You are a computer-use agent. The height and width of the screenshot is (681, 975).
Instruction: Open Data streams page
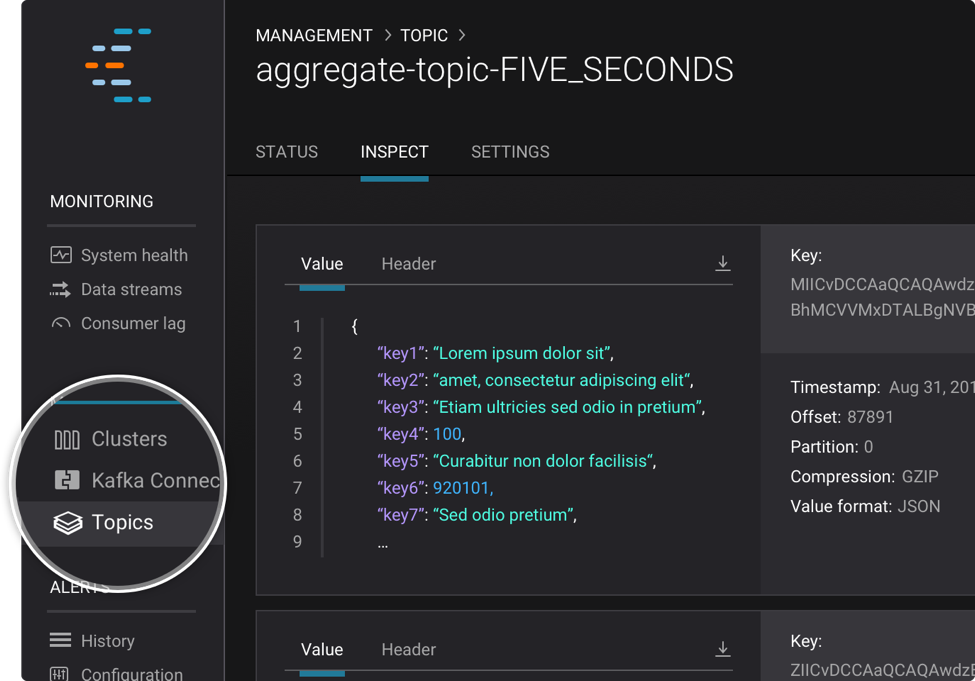pyautogui.click(x=131, y=289)
